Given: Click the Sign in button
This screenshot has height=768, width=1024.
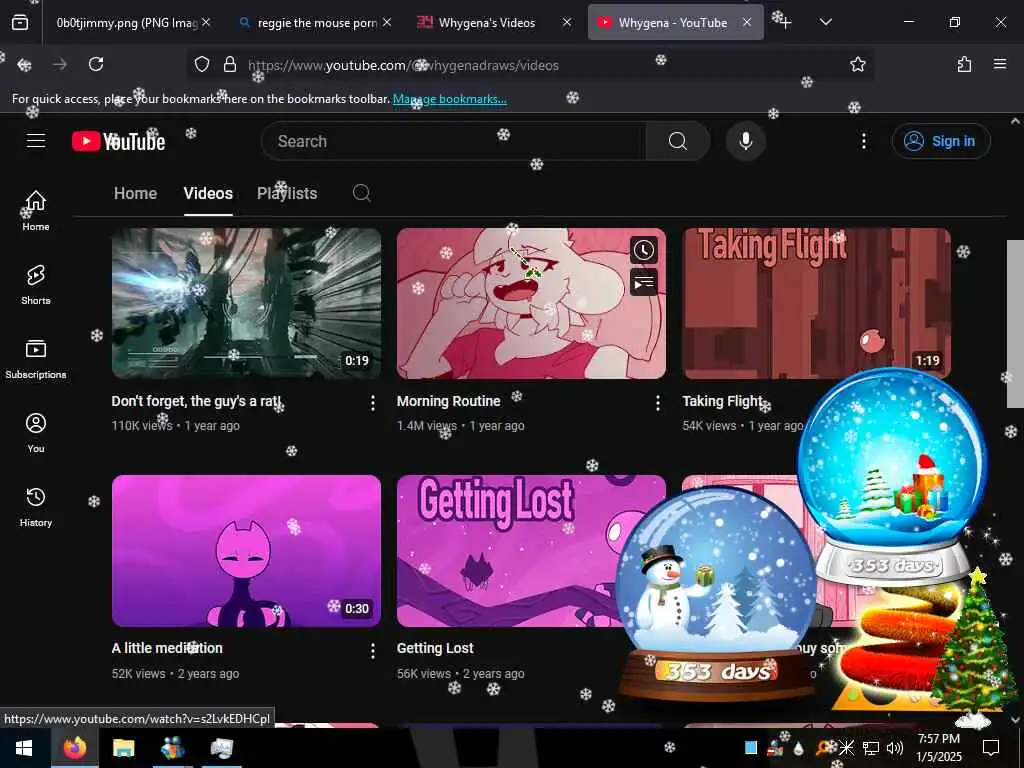Looking at the screenshot, I should pyautogui.click(x=940, y=141).
